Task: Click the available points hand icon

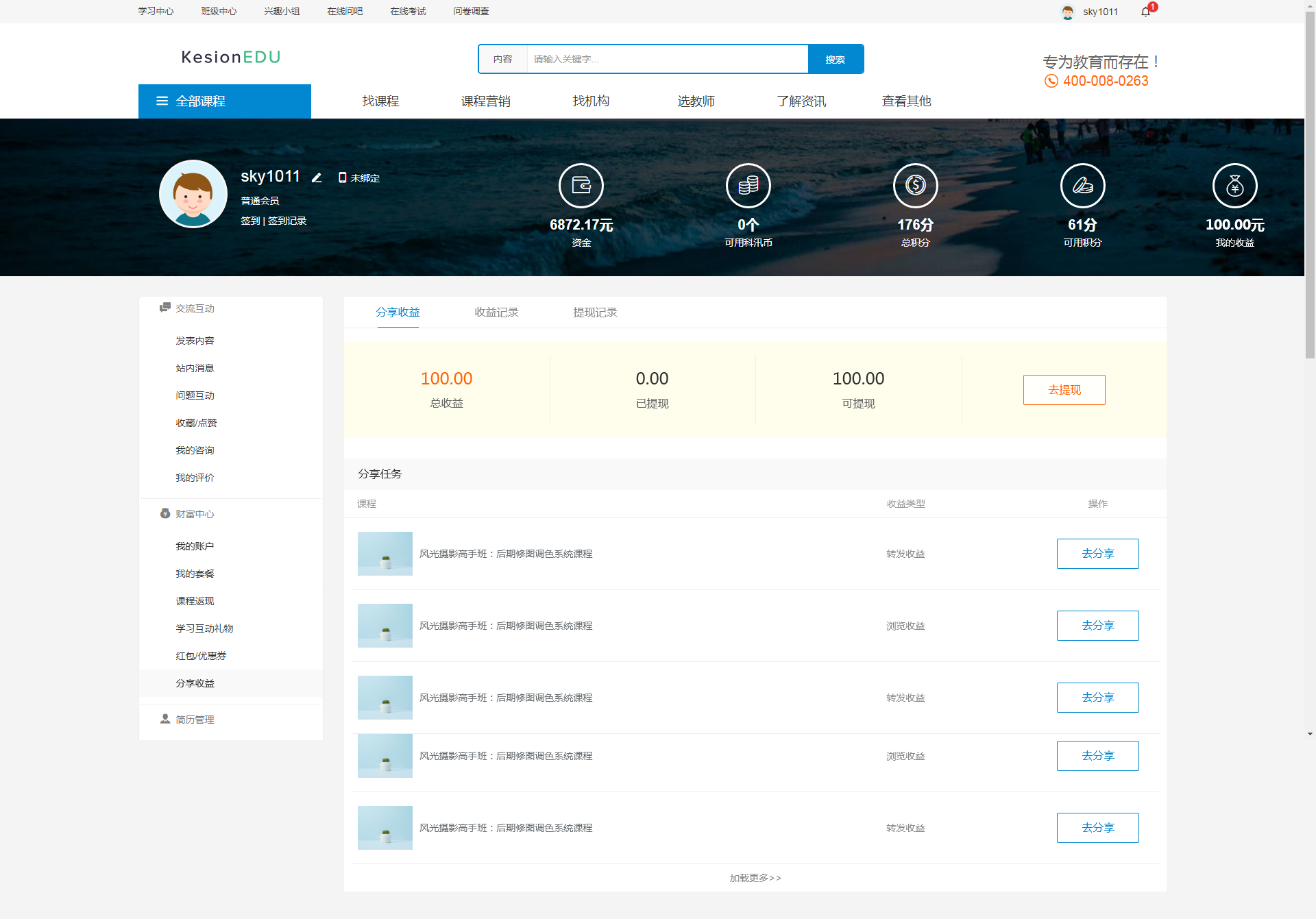Action: (x=1082, y=186)
